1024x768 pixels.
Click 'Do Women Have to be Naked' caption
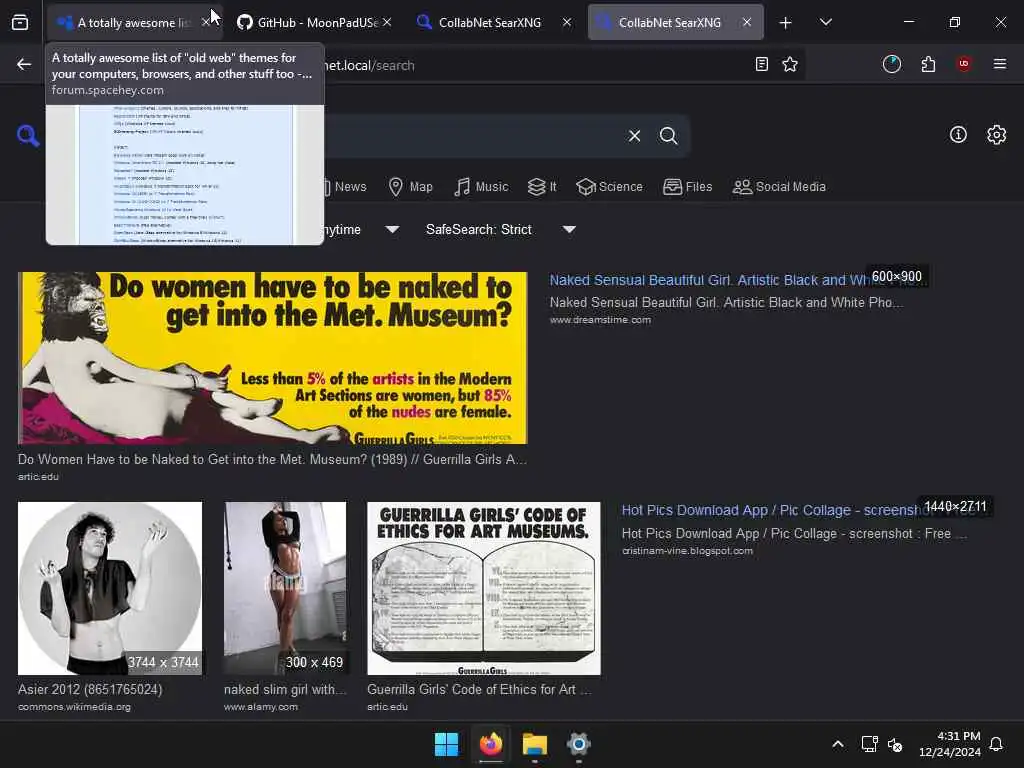click(272, 459)
